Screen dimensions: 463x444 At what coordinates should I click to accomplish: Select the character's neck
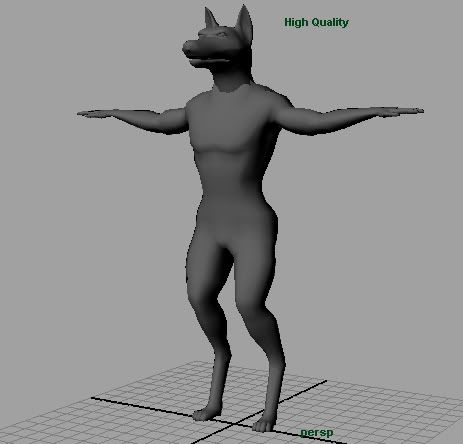(x=233, y=78)
